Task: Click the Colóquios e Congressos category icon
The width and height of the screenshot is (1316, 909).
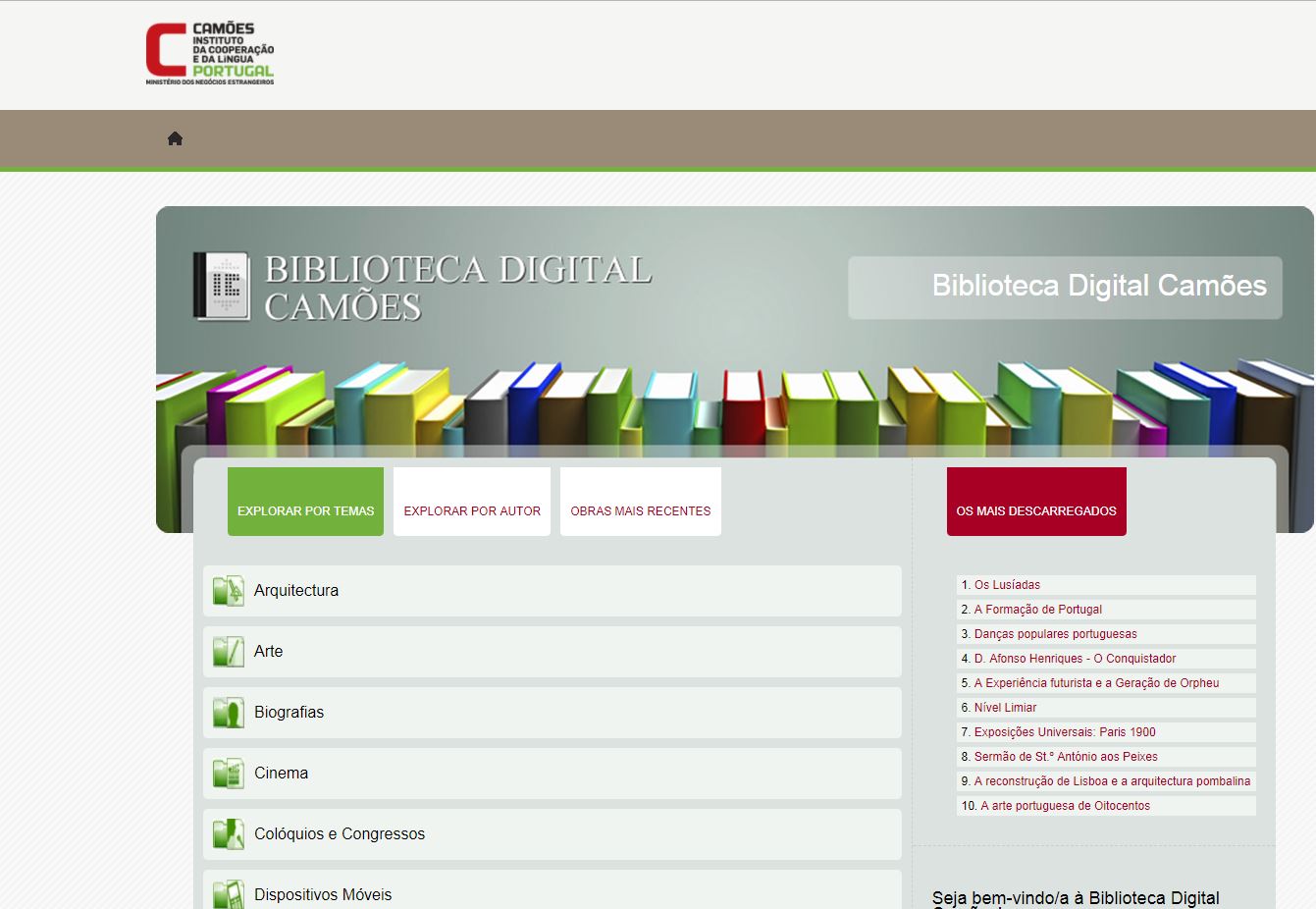Action: [x=229, y=834]
